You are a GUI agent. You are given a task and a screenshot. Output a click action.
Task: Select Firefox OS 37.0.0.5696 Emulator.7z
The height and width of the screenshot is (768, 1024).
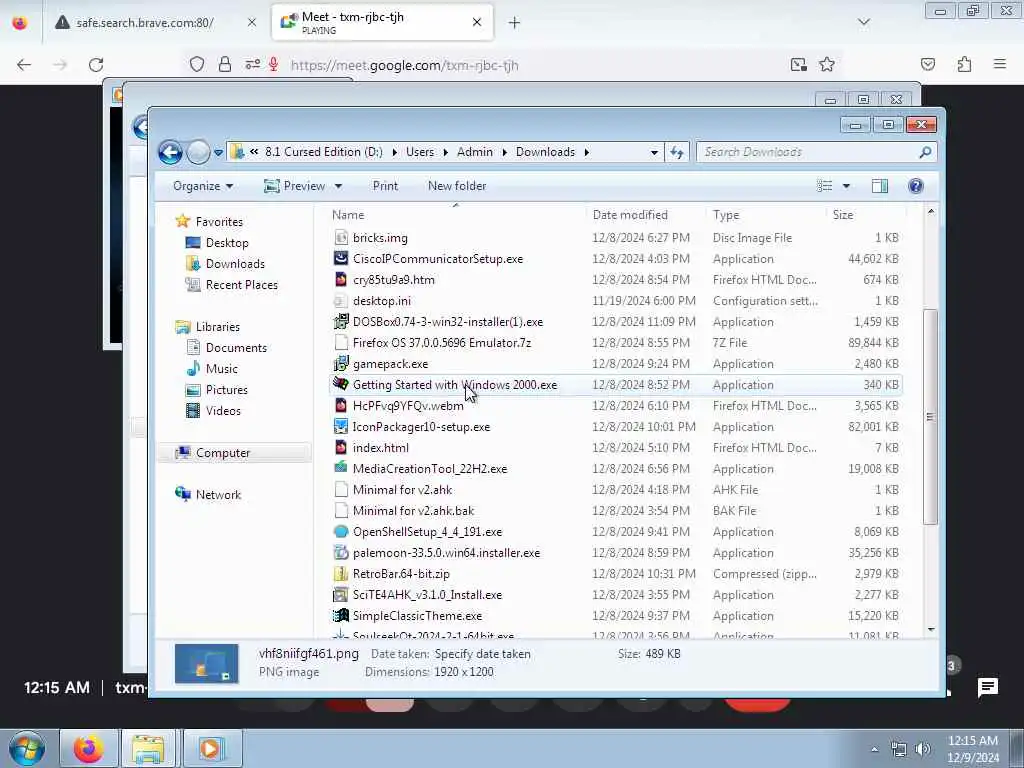point(441,343)
